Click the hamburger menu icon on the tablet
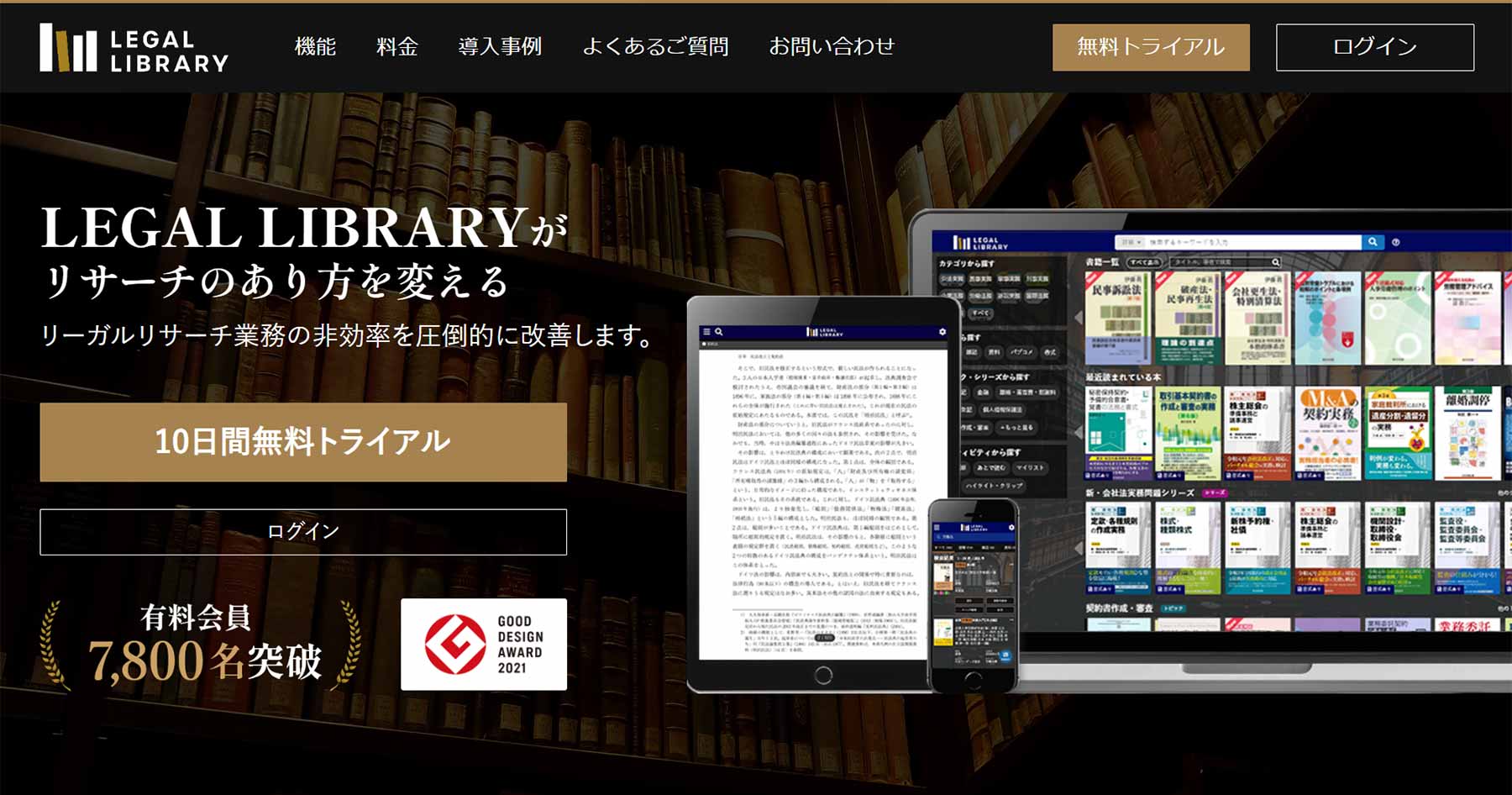This screenshot has height=795, width=1512. click(x=706, y=332)
